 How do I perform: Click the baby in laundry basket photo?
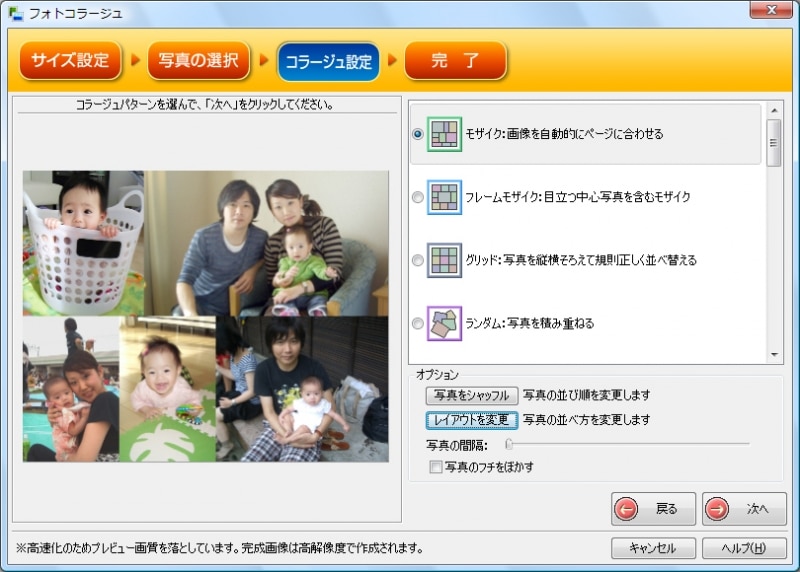[x=83, y=243]
